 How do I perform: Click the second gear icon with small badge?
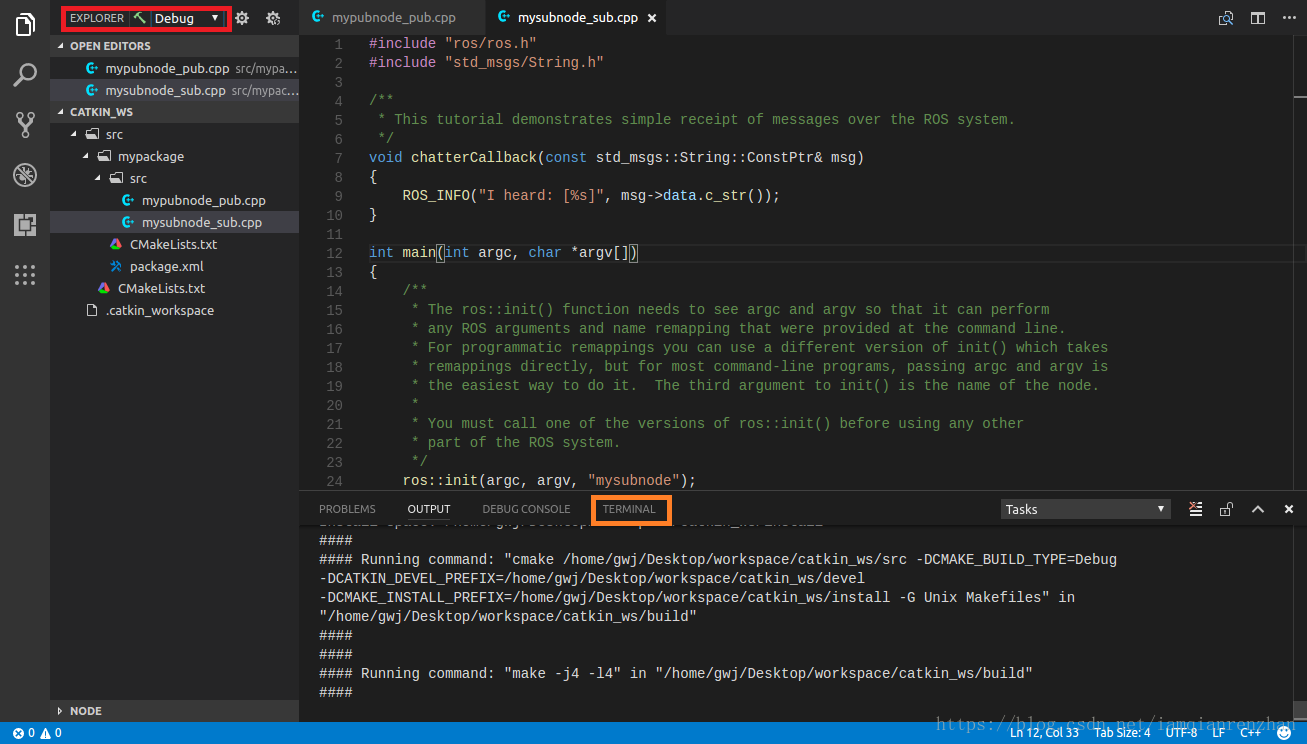[273, 18]
